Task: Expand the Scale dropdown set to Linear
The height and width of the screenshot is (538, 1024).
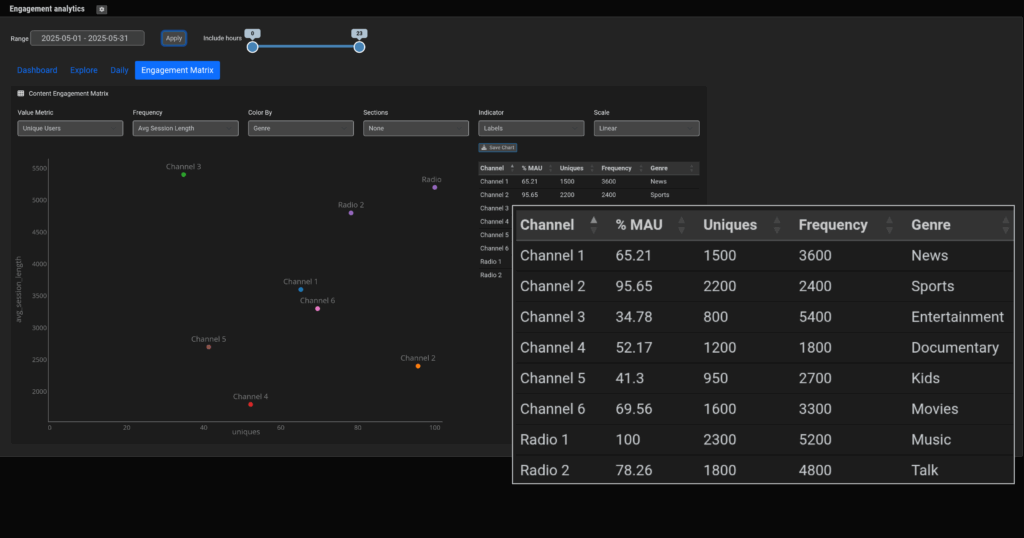Action: pos(646,128)
